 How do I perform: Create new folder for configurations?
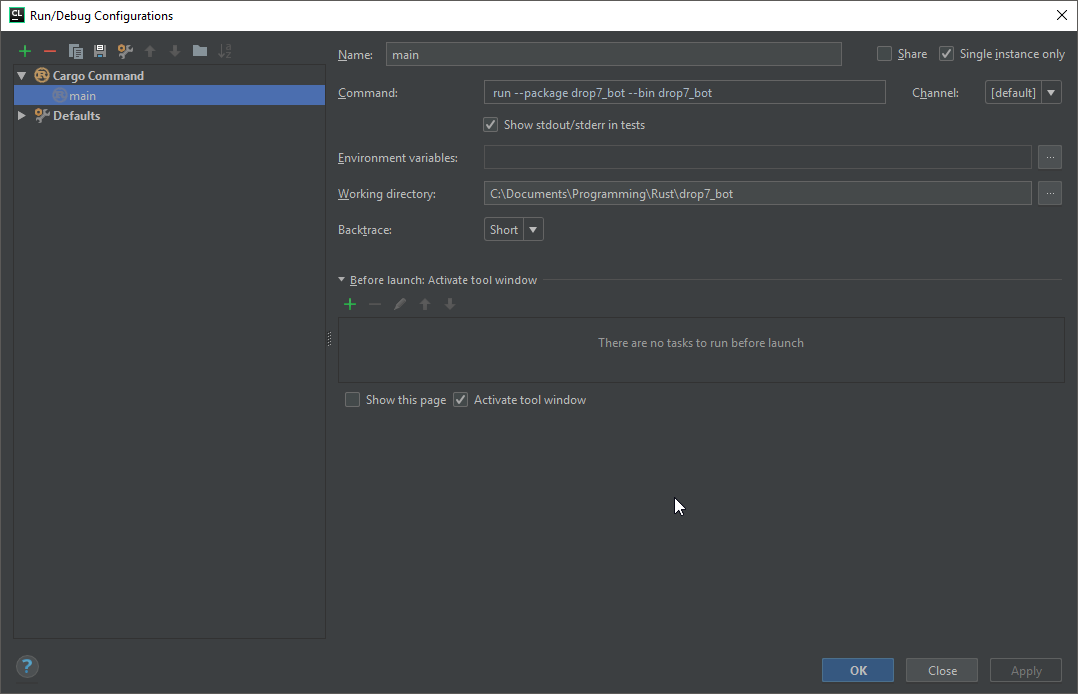199,50
